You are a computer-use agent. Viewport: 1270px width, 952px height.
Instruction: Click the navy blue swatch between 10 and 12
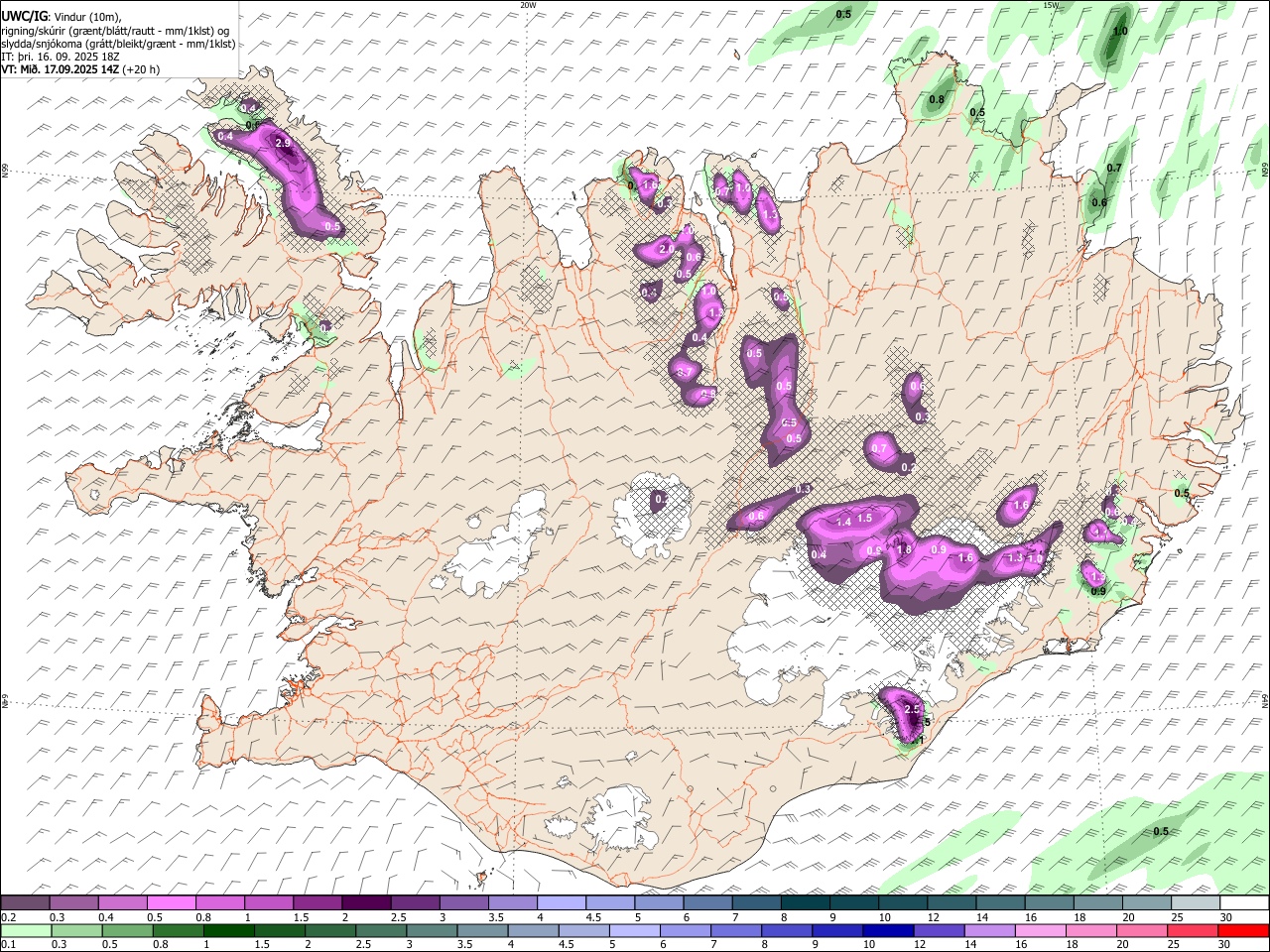tap(887, 930)
